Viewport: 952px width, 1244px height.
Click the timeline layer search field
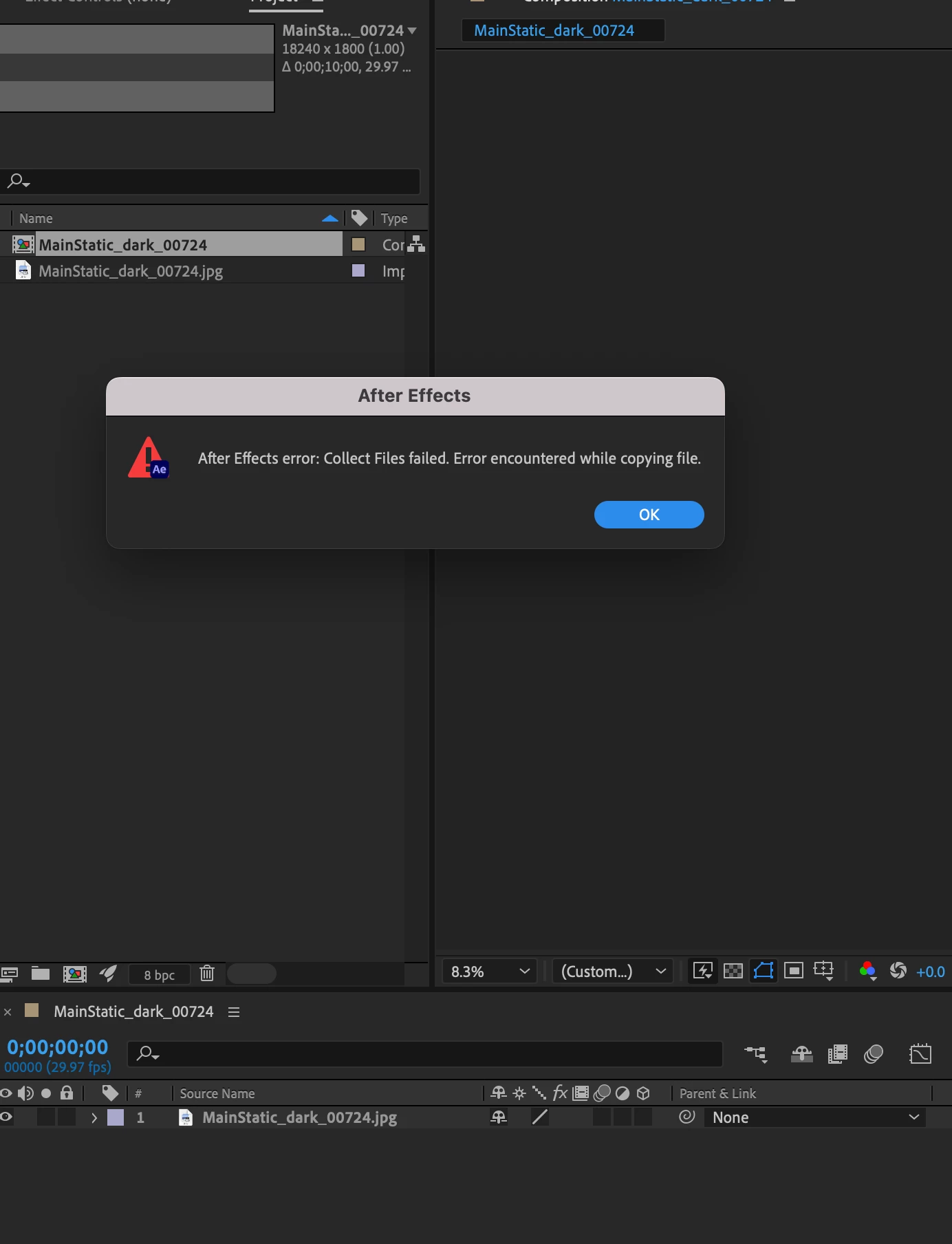pyautogui.click(x=425, y=1053)
